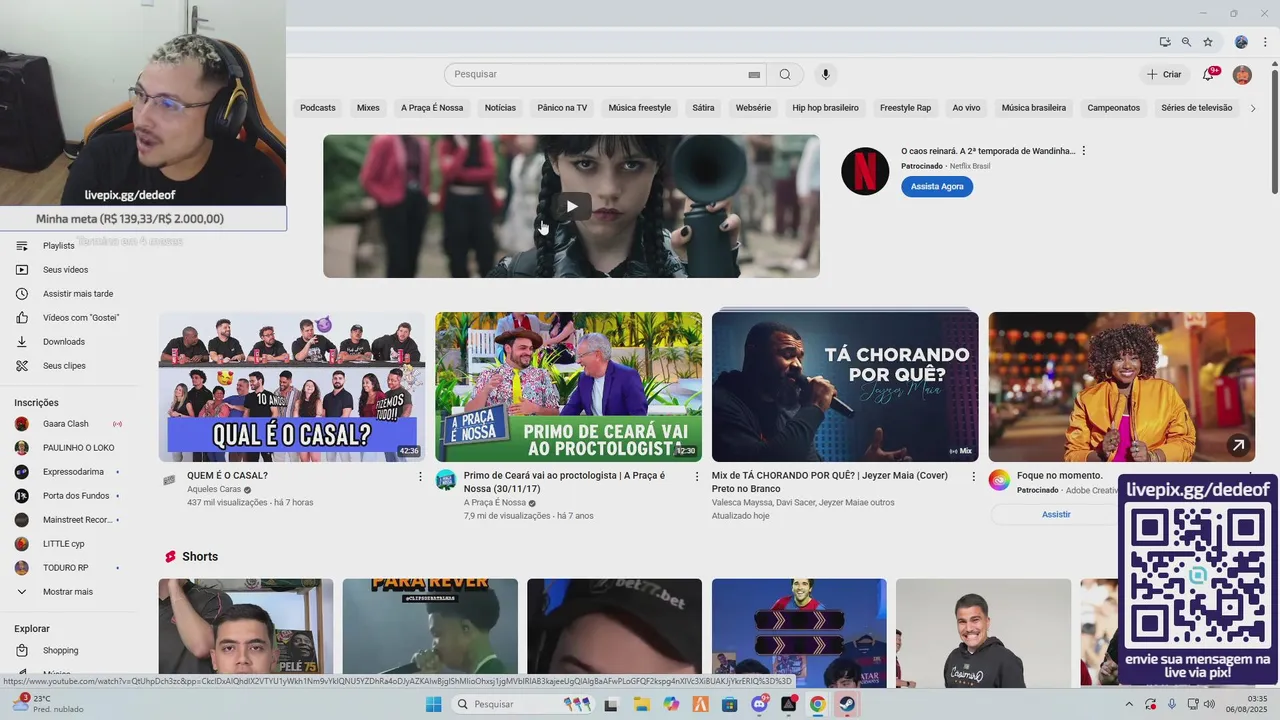Click the Assista Agora button
Screen dimensions: 1280x720
(937, 187)
